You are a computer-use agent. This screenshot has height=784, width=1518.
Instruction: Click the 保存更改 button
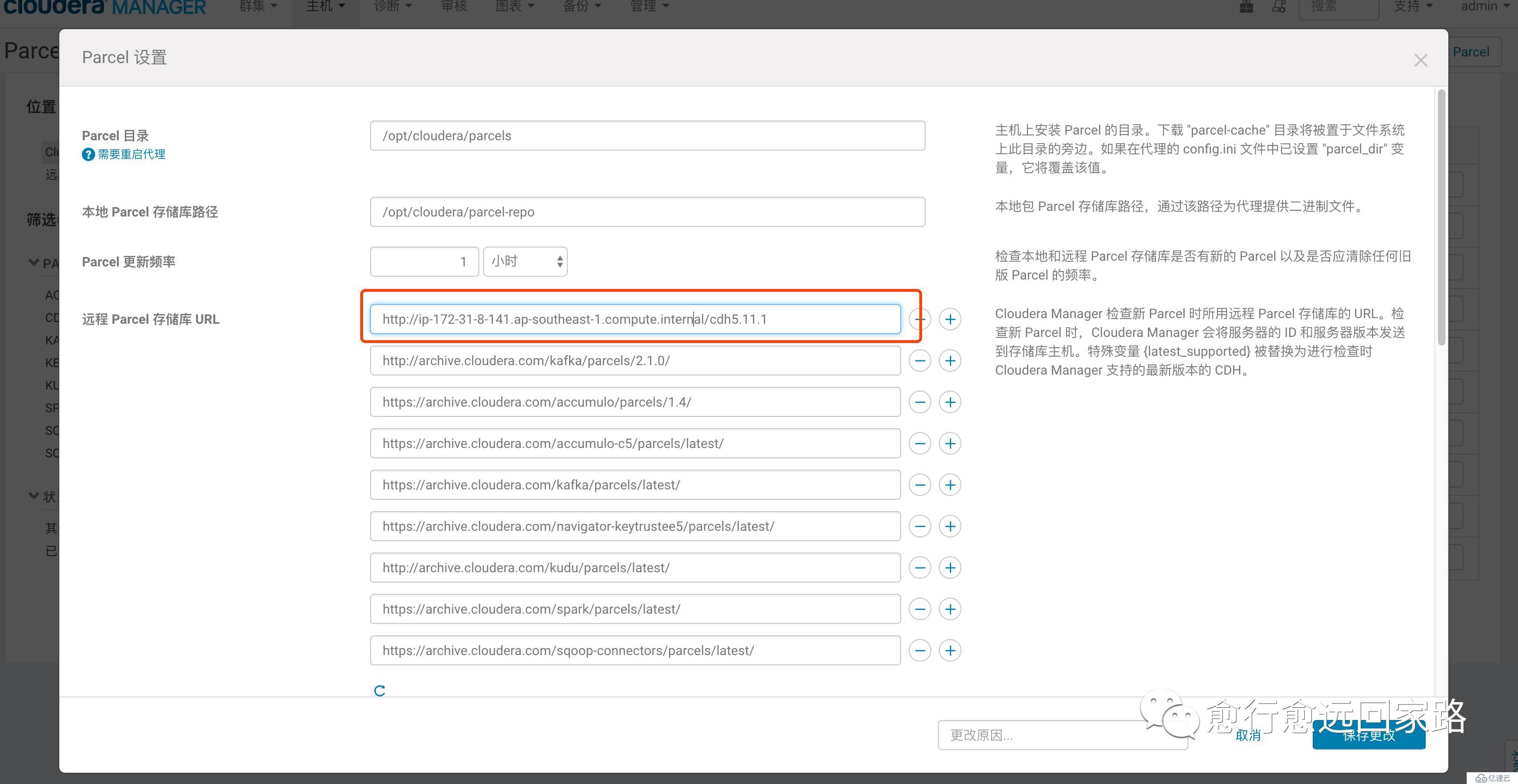tap(1369, 735)
